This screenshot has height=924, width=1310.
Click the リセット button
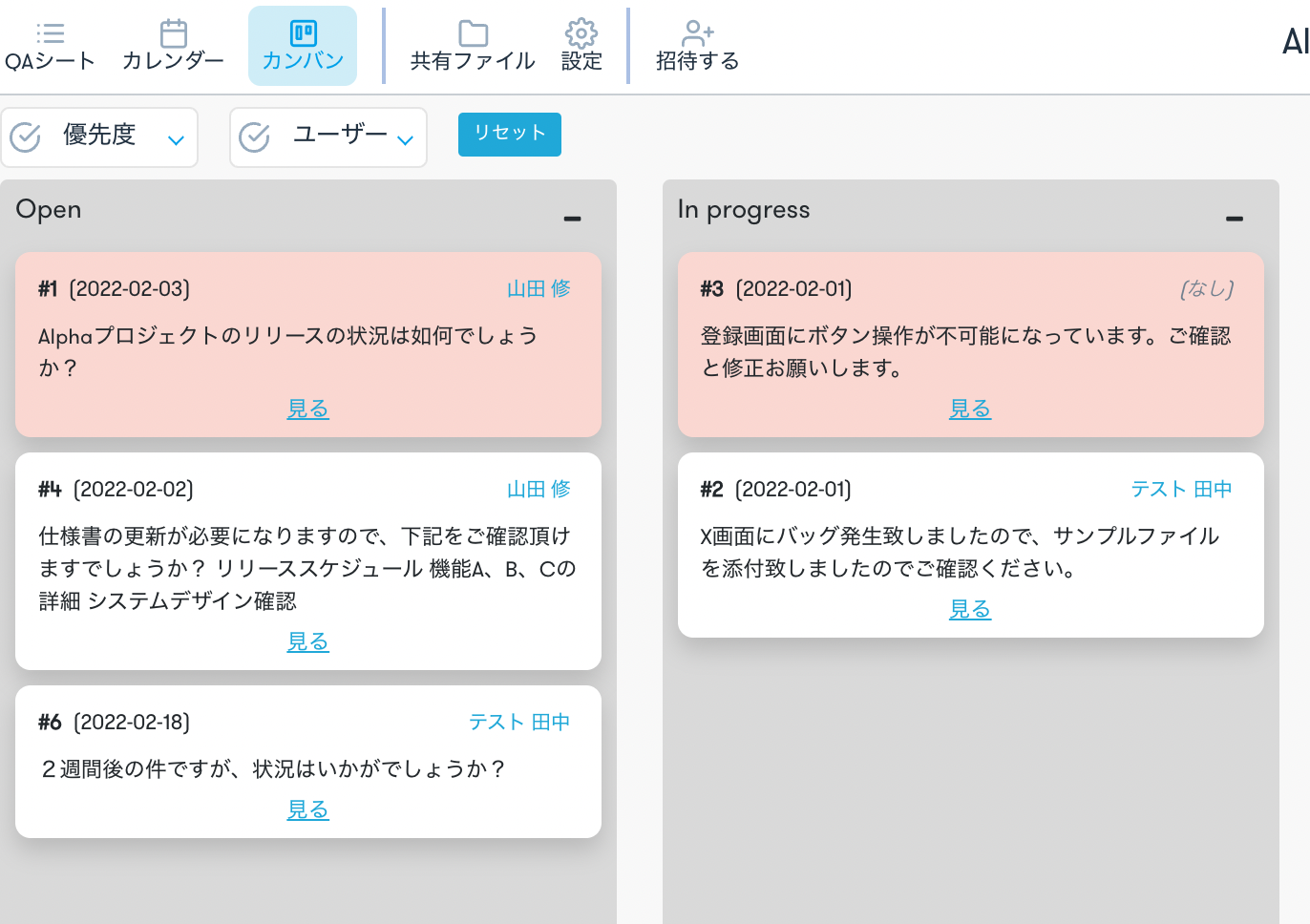(510, 135)
